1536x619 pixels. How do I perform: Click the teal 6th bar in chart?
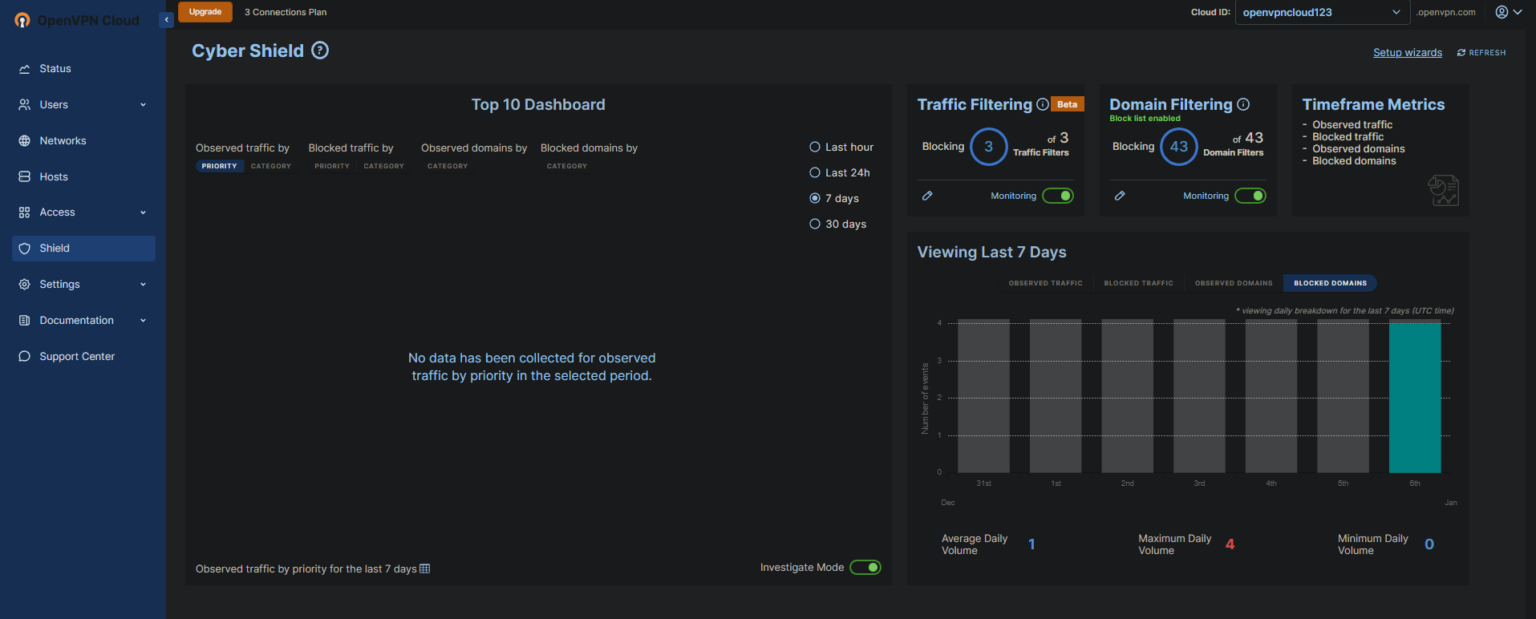pyautogui.click(x=1414, y=396)
